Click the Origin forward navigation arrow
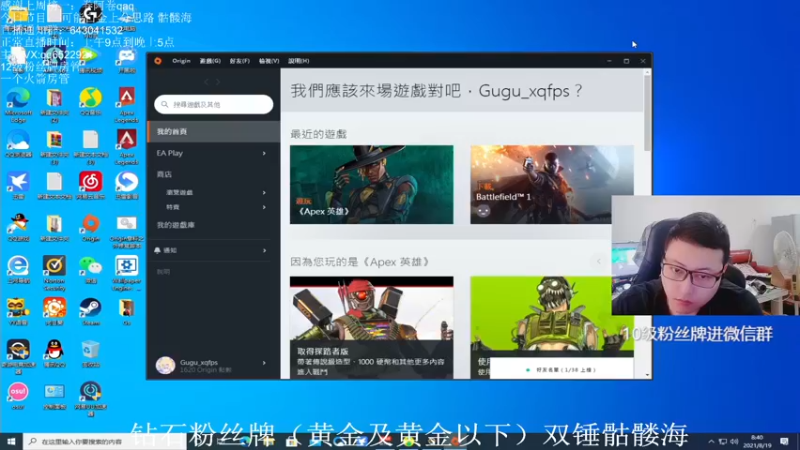 (x=218, y=82)
